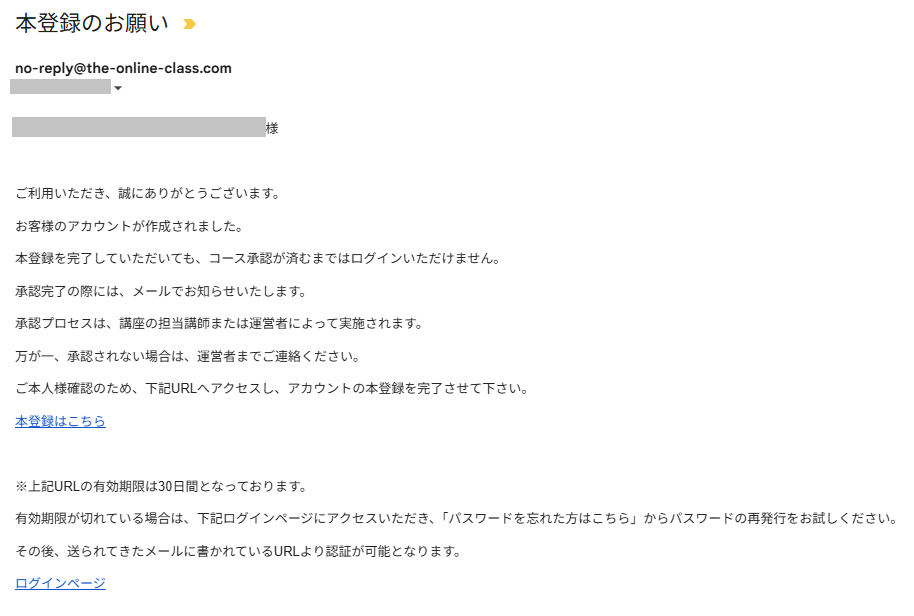Click sender address no-reply@the-online-class.com
Image resolution: width=914 pixels, height=616 pixels.
point(123,68)
